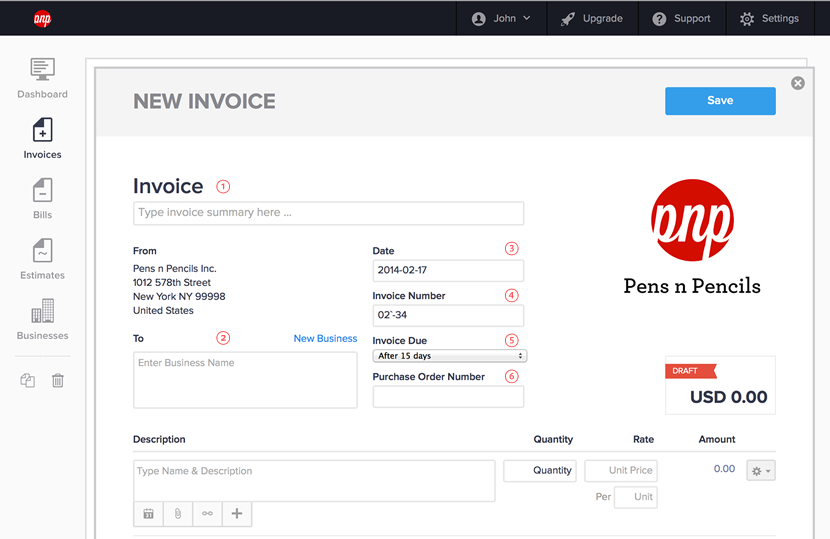
Task: Click the New Business link
Action: coord(325,338)
